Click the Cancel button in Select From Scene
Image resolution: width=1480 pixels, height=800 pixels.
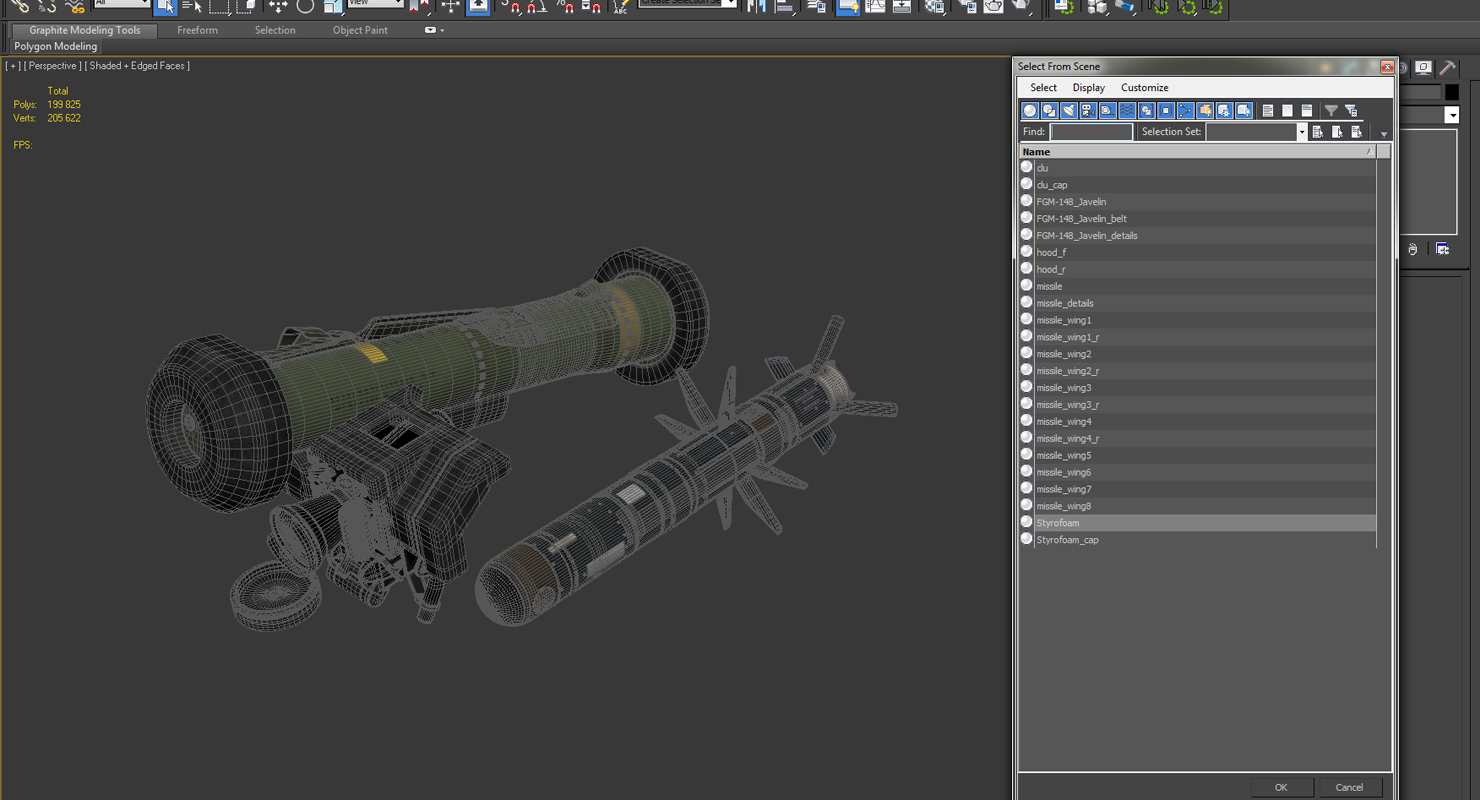pos(1349,787)
